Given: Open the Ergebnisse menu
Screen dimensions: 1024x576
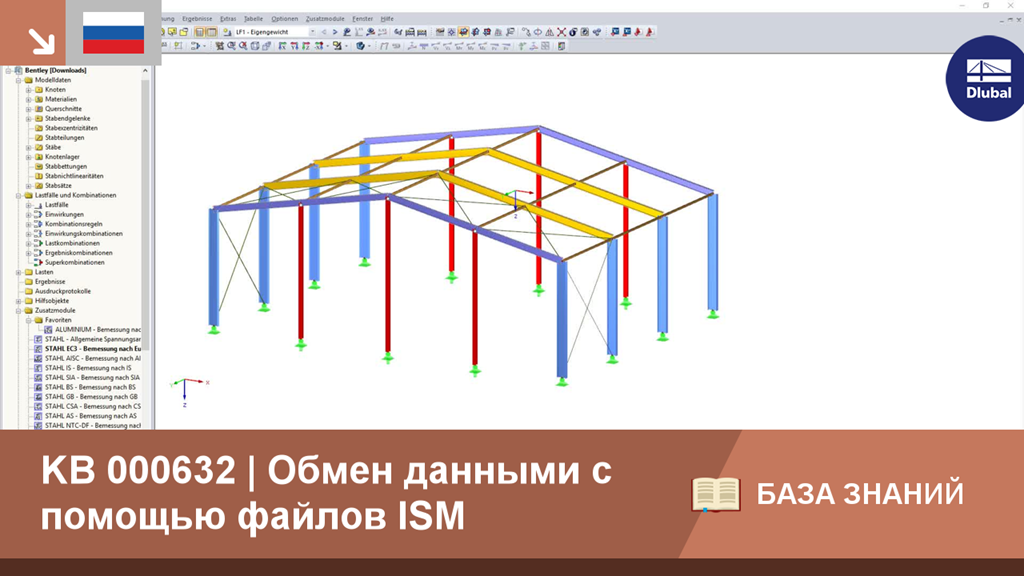Looking at the screenshot, I should [197, 19].
